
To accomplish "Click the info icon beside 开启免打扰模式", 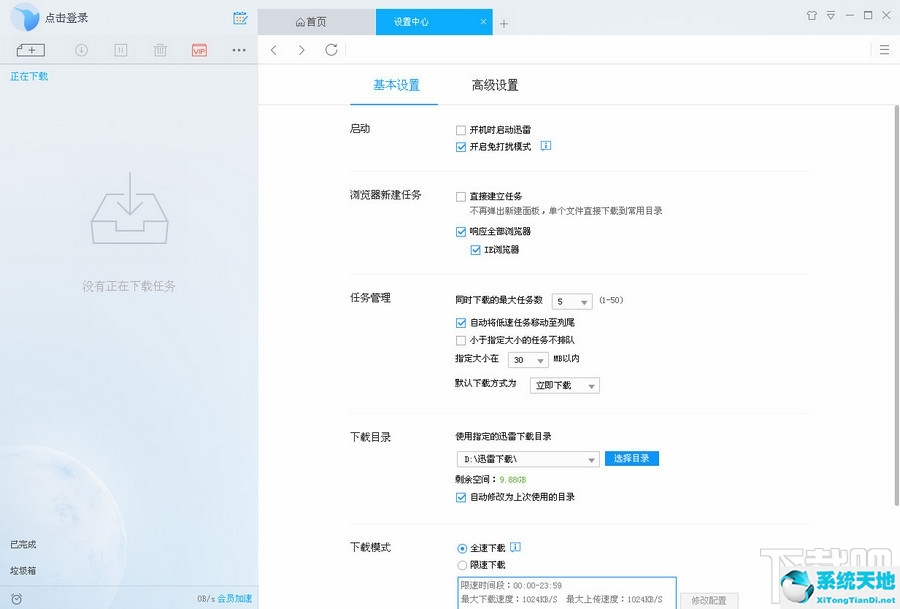I will tap(546, 146).
